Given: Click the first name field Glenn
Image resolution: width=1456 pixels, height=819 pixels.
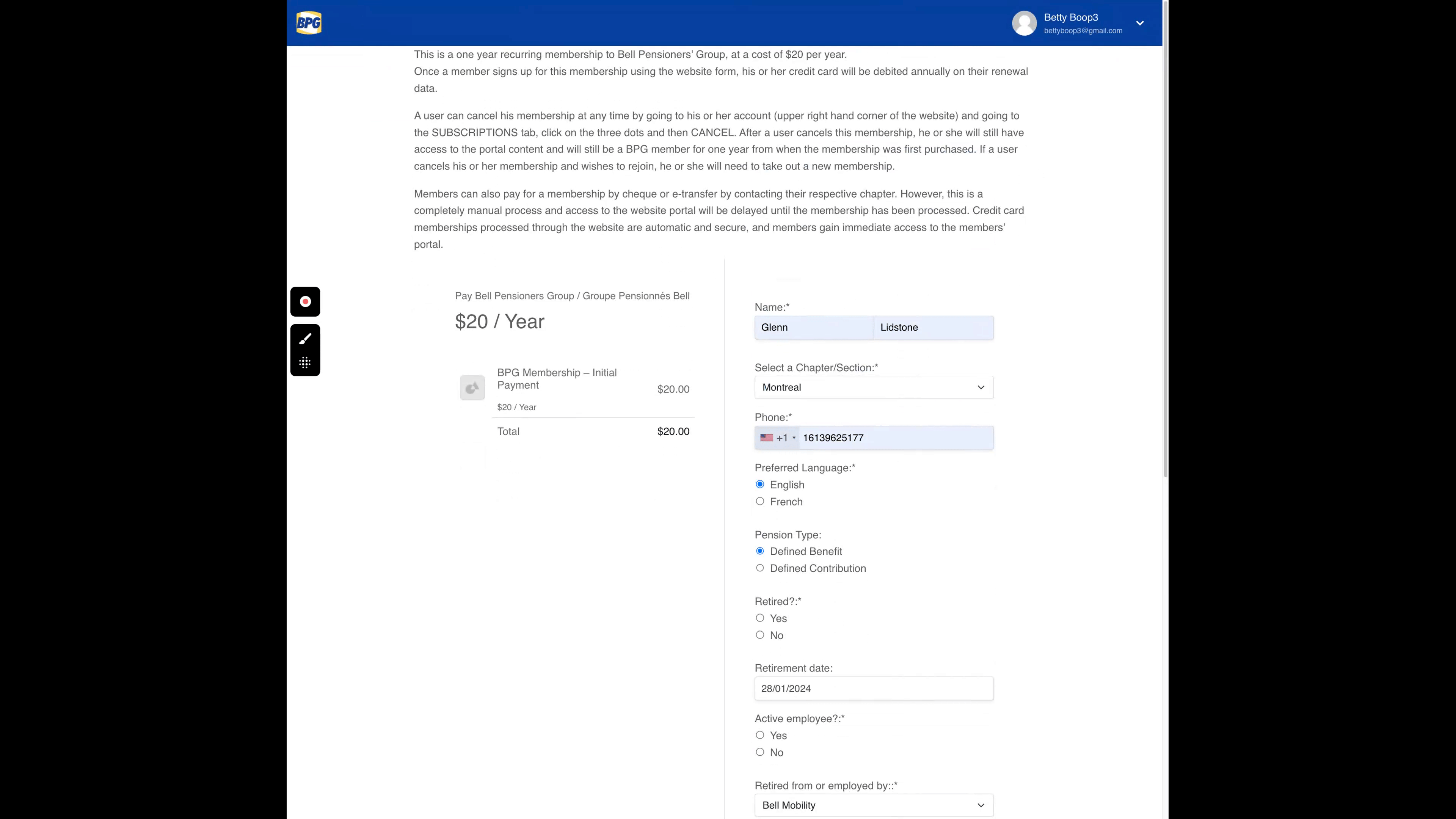Looking at the screenshot, I should [x=814, y=327].
